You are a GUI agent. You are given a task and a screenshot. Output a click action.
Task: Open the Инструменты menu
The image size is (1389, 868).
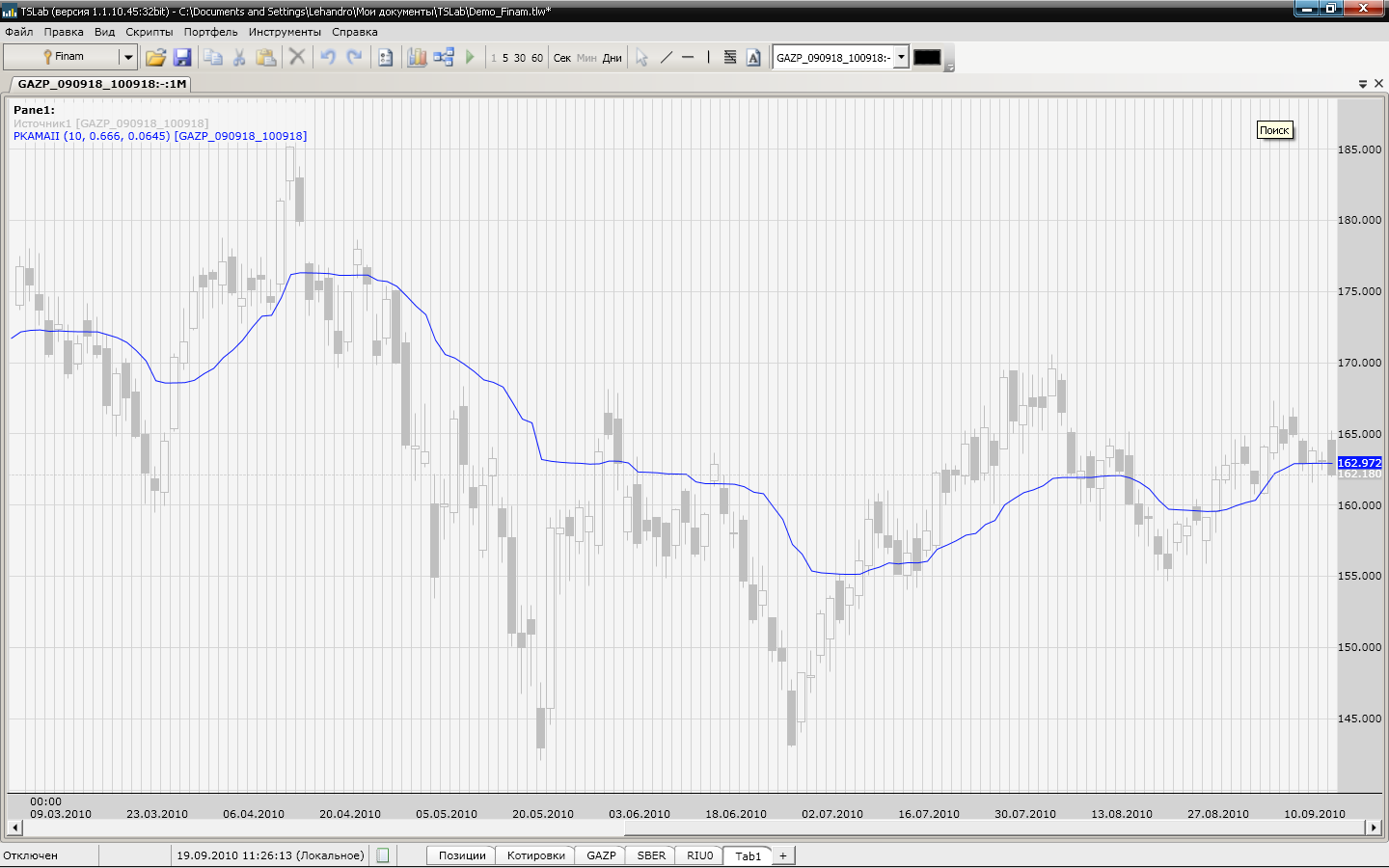point(285,32)
